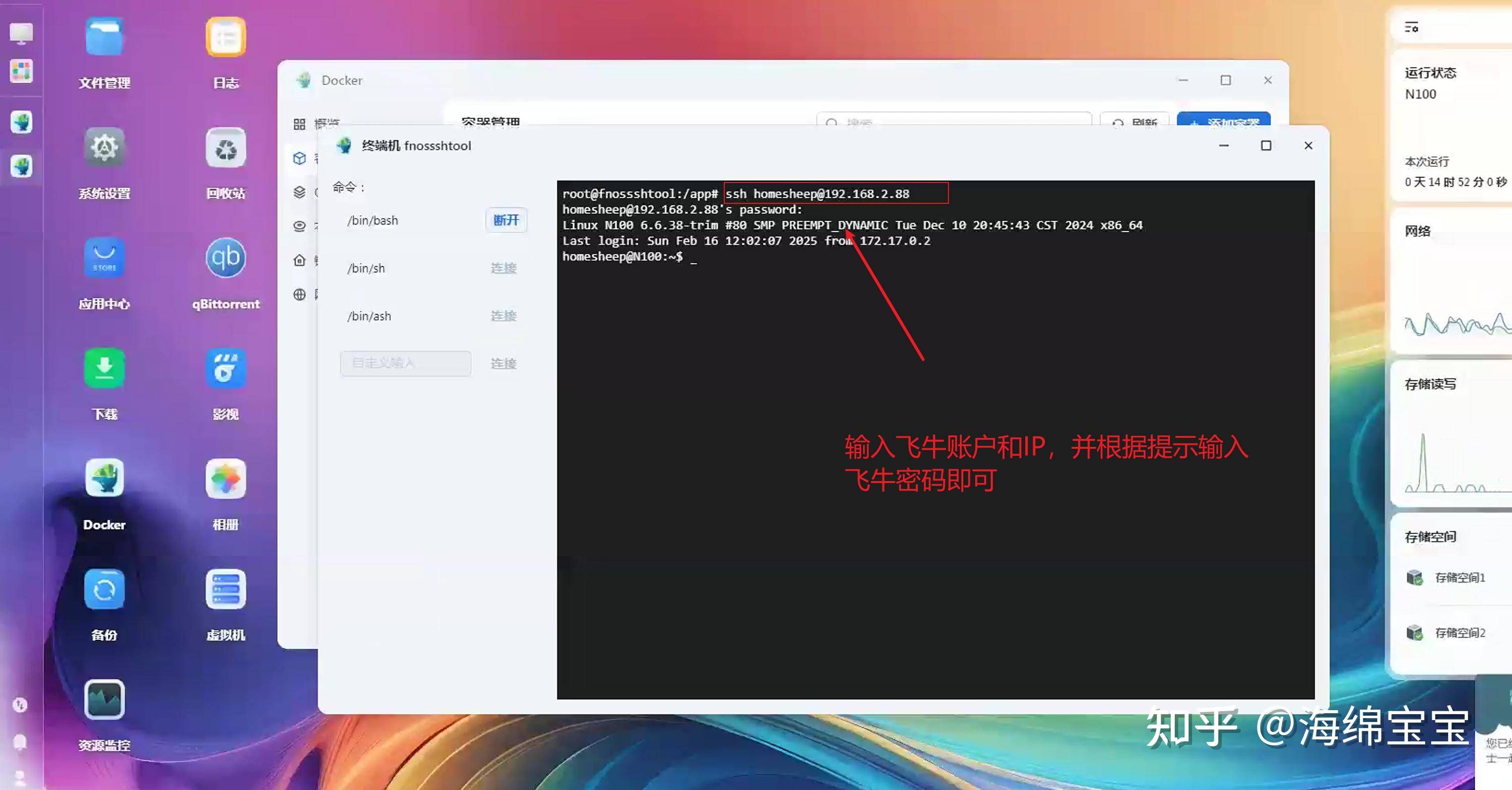Viewport: 1512px width, 790px height.
Task: Select the highlighted Docker icon in the dock
Action: 21,166
